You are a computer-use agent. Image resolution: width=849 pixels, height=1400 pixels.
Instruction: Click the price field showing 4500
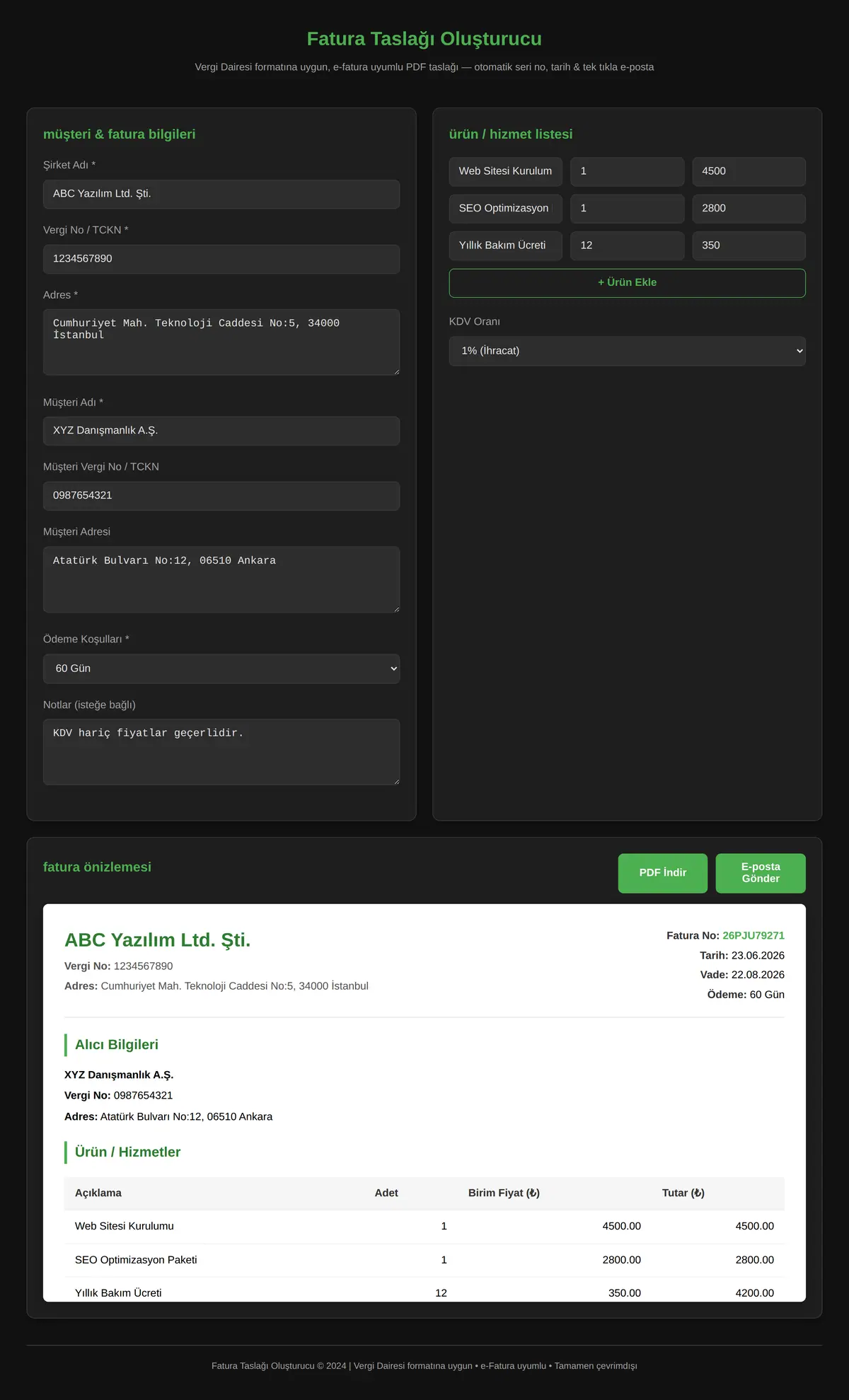coord(749,172)
